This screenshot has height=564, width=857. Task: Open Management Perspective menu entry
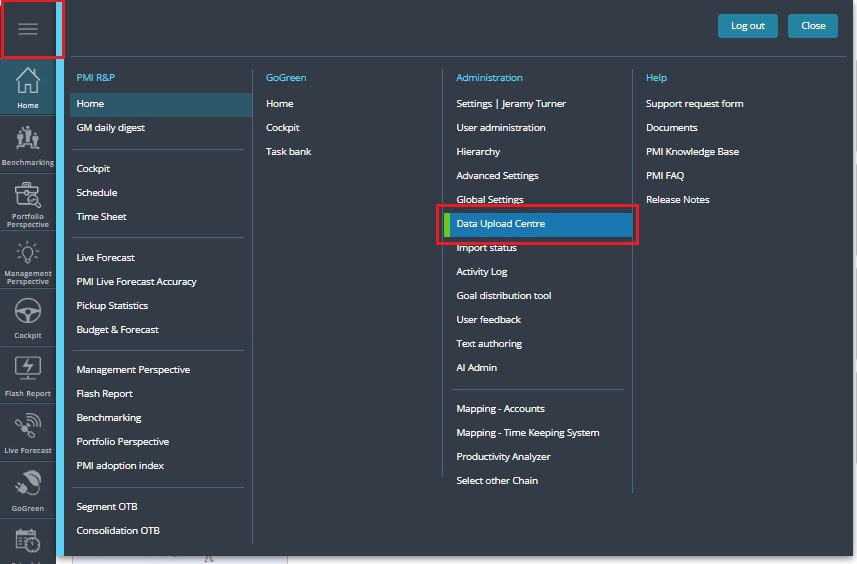[x=133, y=370]
